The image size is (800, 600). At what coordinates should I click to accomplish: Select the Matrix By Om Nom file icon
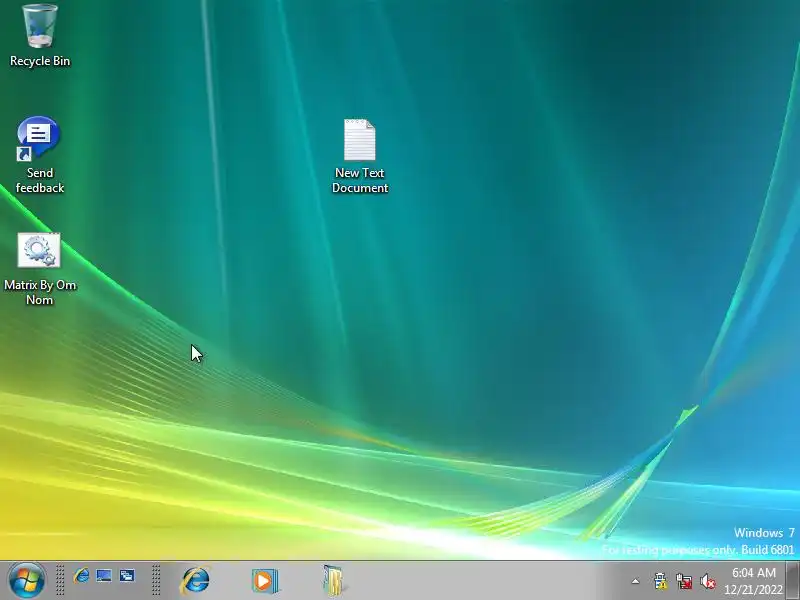(39, 251)
